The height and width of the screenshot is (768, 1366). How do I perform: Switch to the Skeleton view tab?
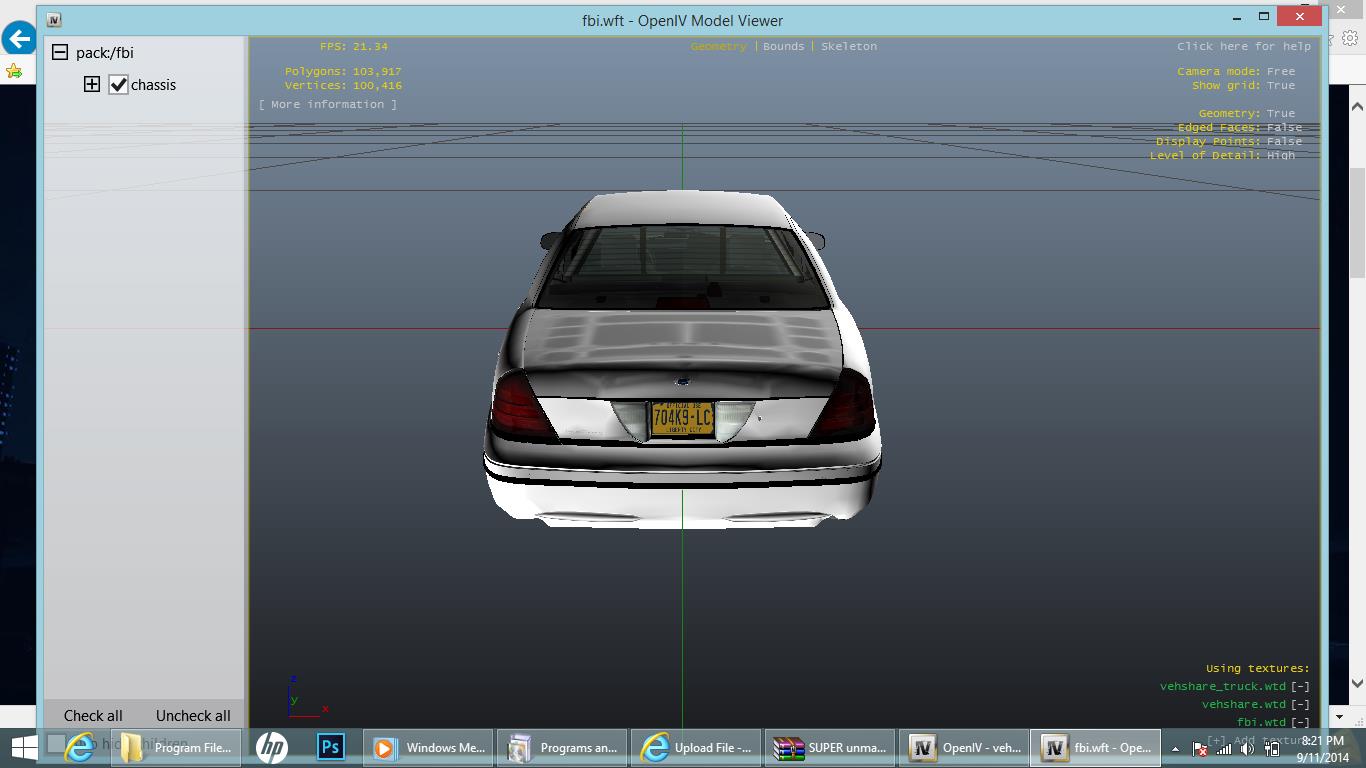pyautogui.click(x=848, y=47)
